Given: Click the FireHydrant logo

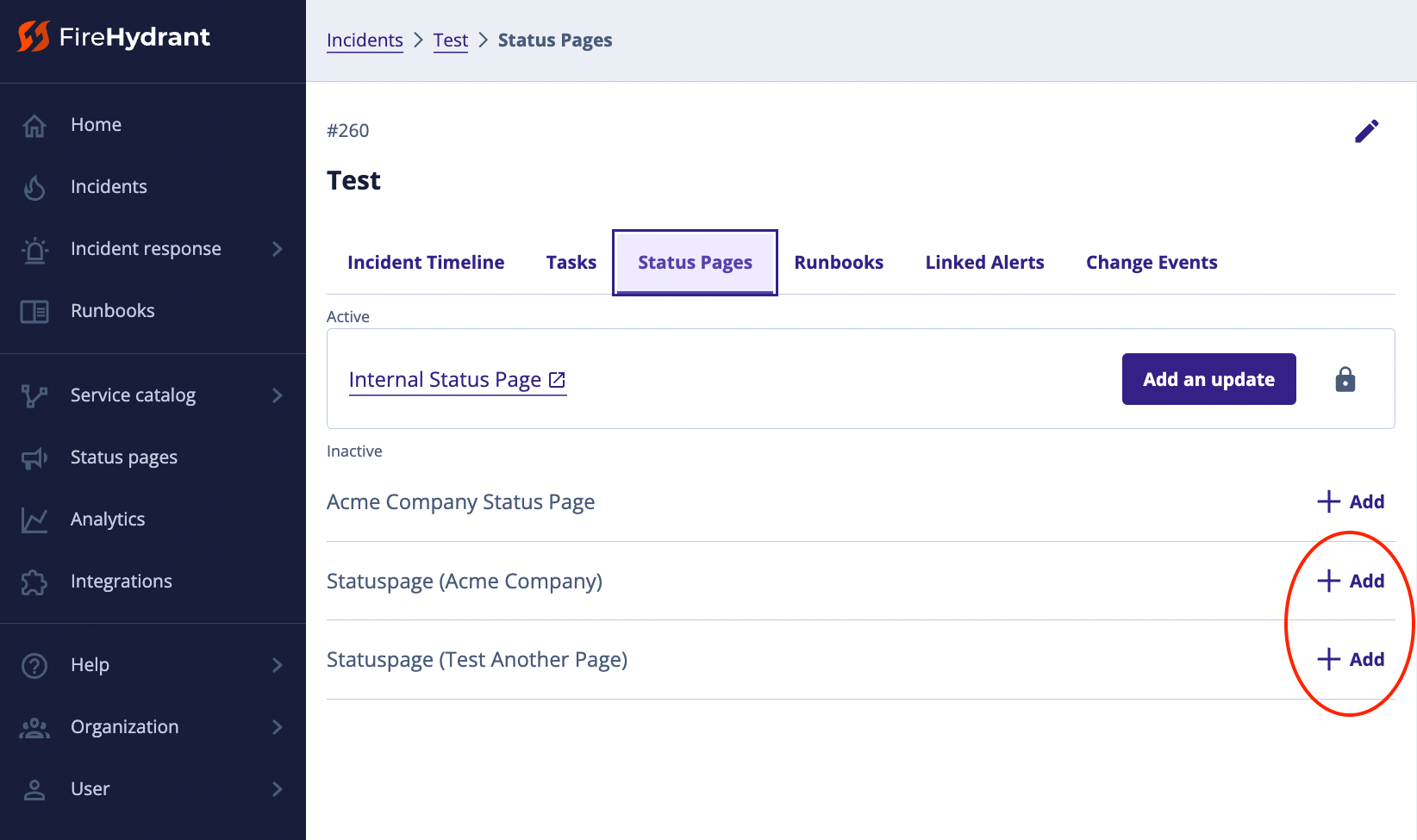Looking at the screenshot, I should [114, 37].
